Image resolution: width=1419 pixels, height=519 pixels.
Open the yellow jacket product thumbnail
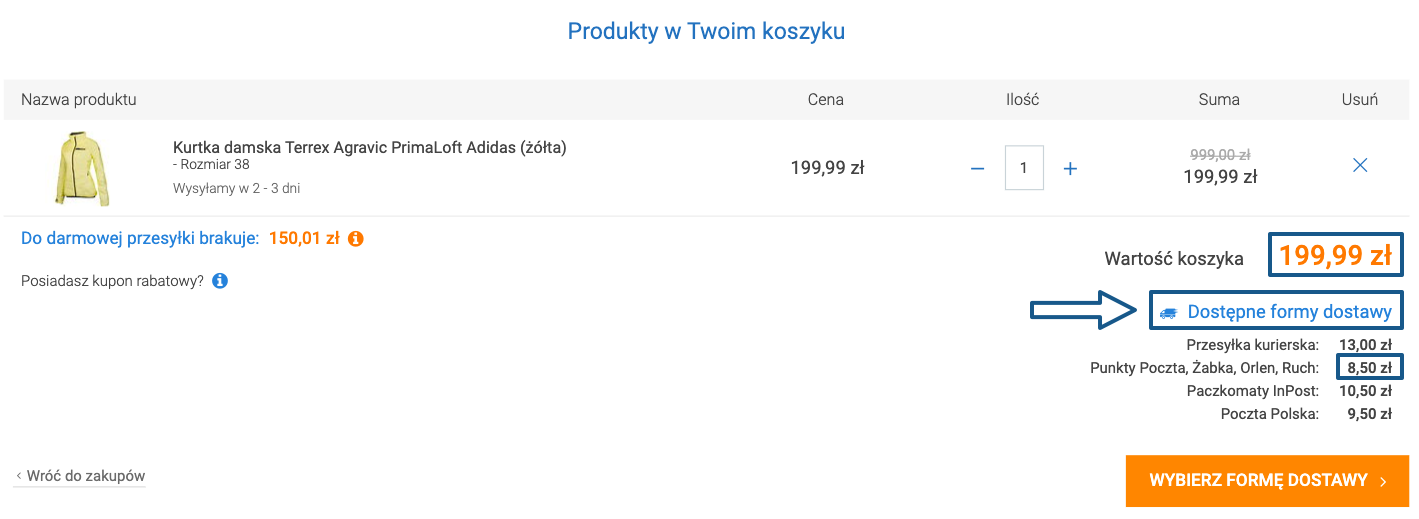83,168
